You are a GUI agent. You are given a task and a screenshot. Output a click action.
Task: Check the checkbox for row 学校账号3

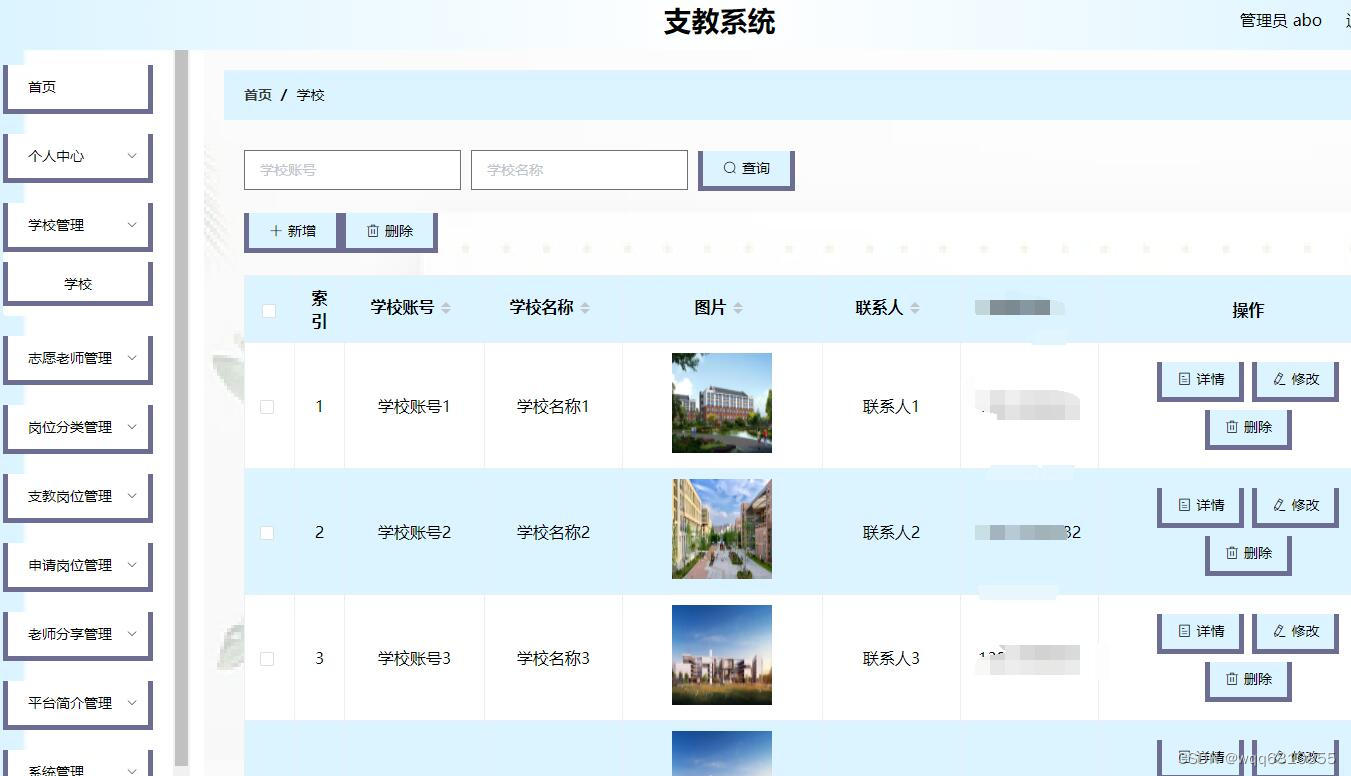coord(267,659)
